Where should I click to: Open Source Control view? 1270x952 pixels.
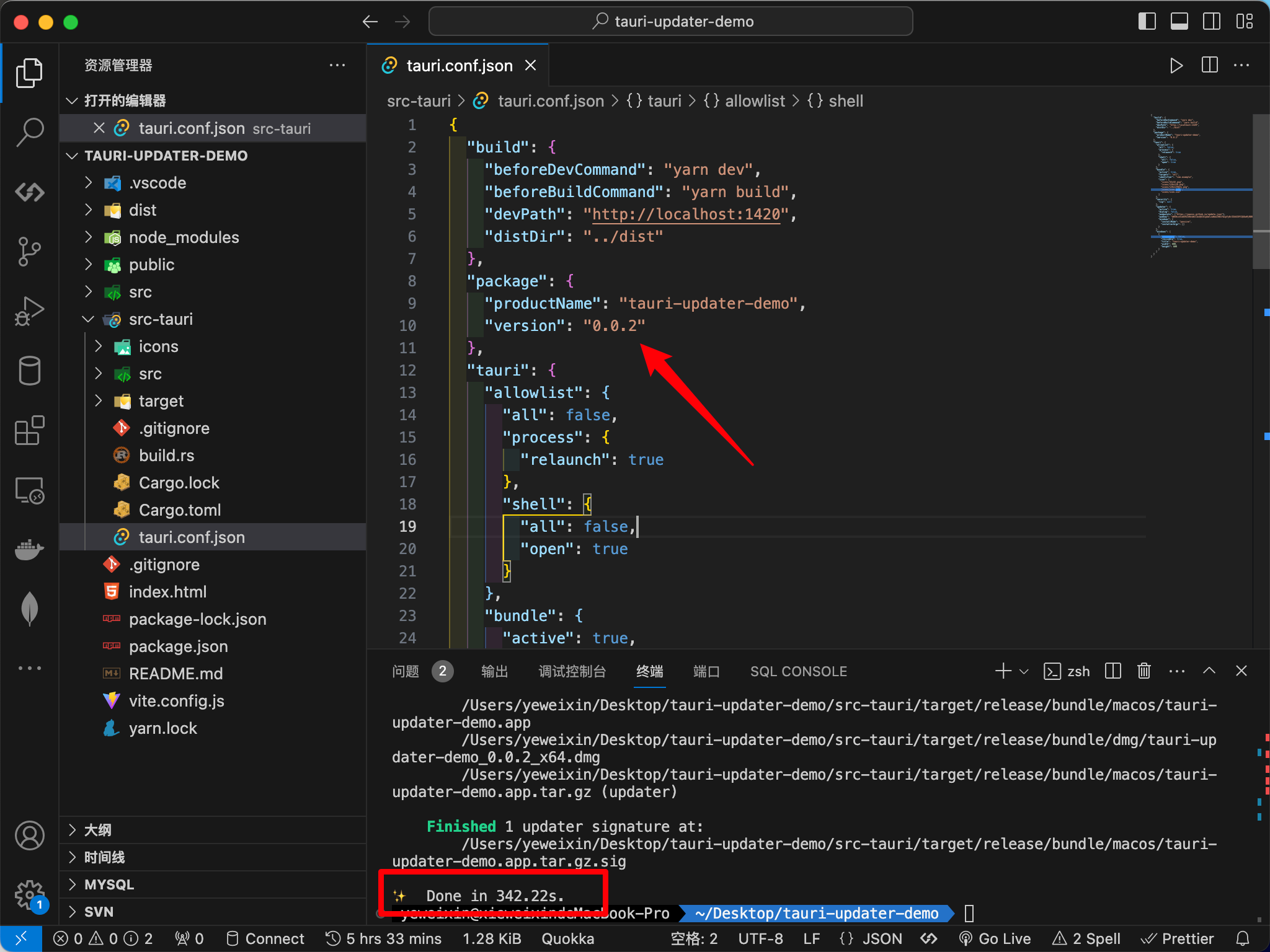[x=29, y=252]
